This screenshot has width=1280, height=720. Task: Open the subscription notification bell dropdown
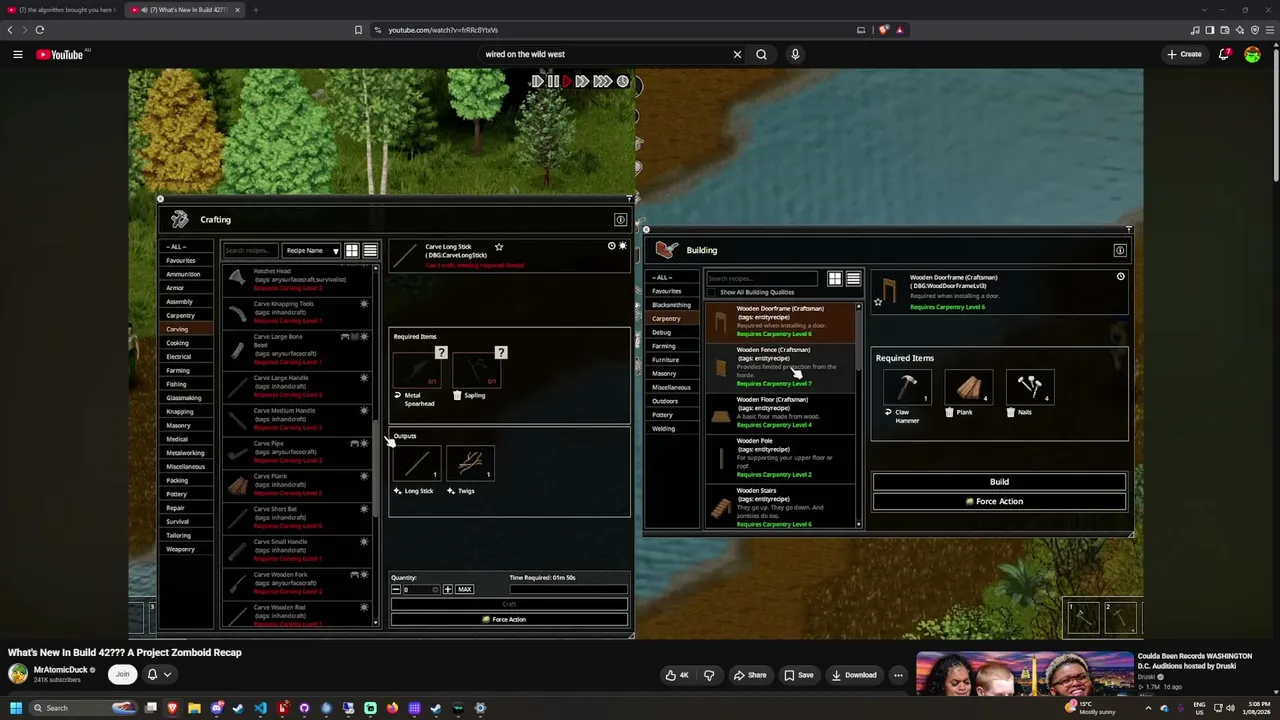158,675
